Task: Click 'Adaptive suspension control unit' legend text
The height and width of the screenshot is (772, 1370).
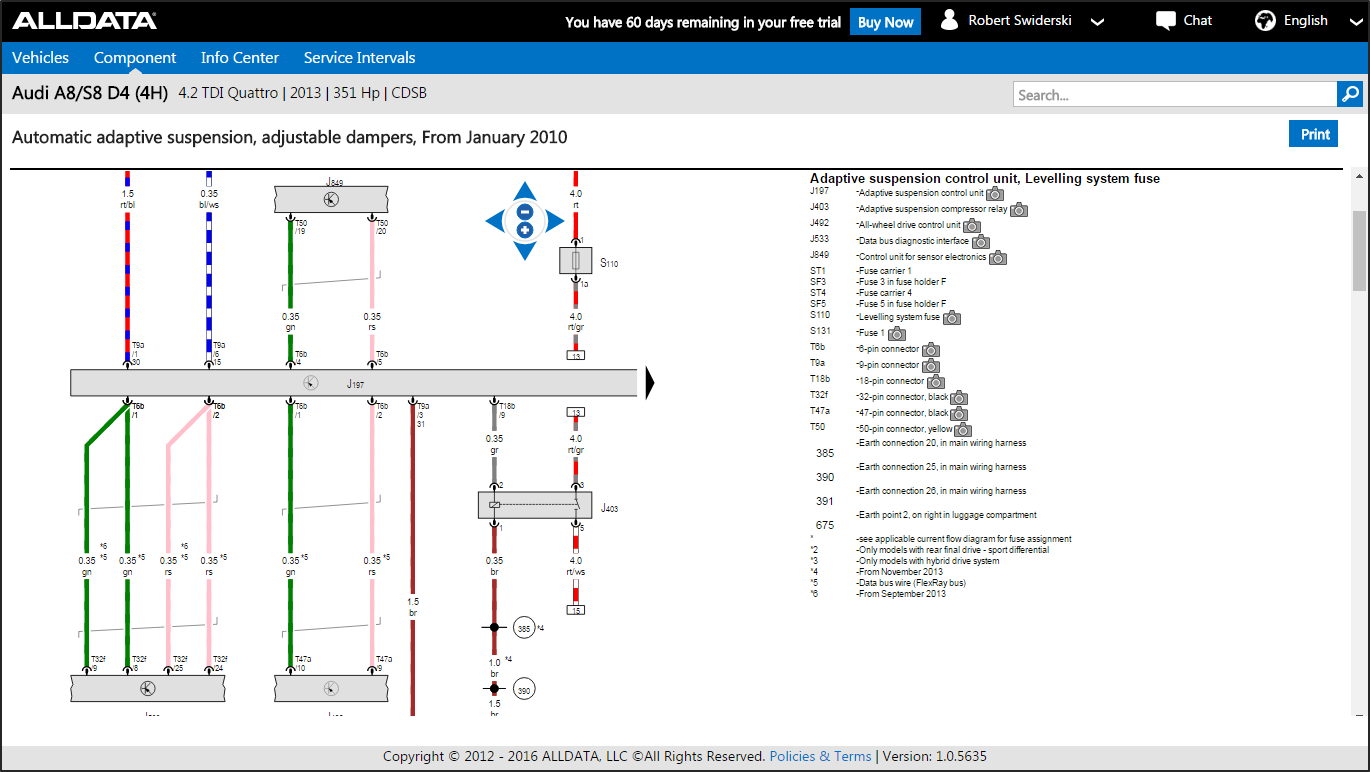Action: tap(921, 193)
